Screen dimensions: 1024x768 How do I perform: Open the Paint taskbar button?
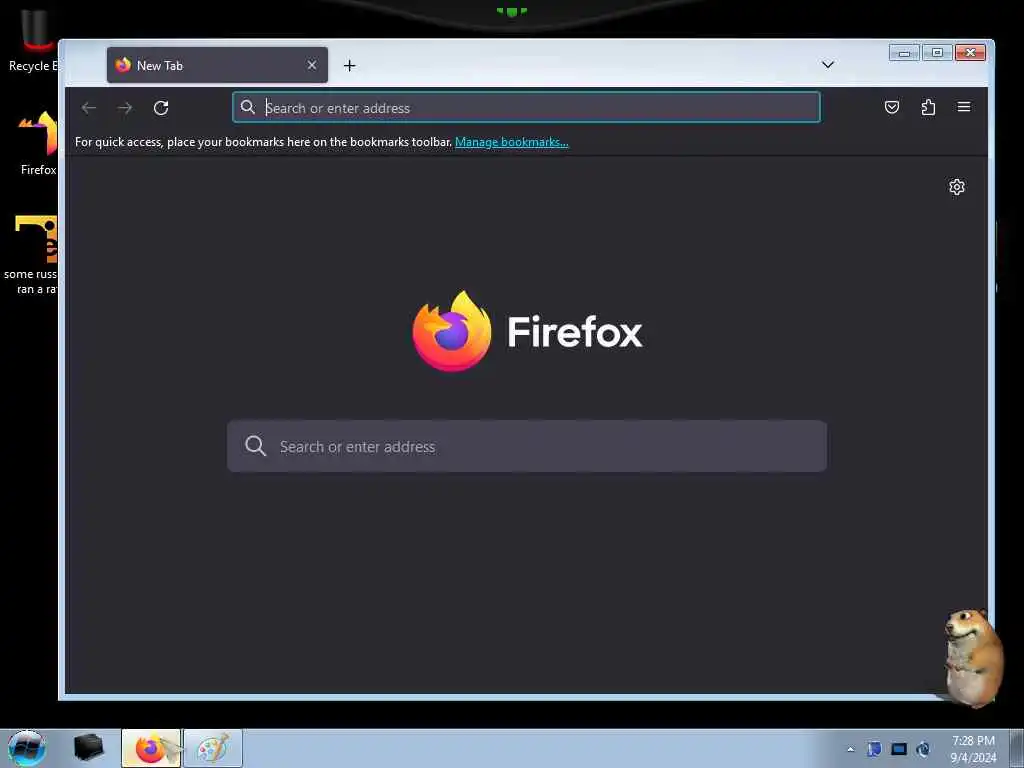(213, 748)
